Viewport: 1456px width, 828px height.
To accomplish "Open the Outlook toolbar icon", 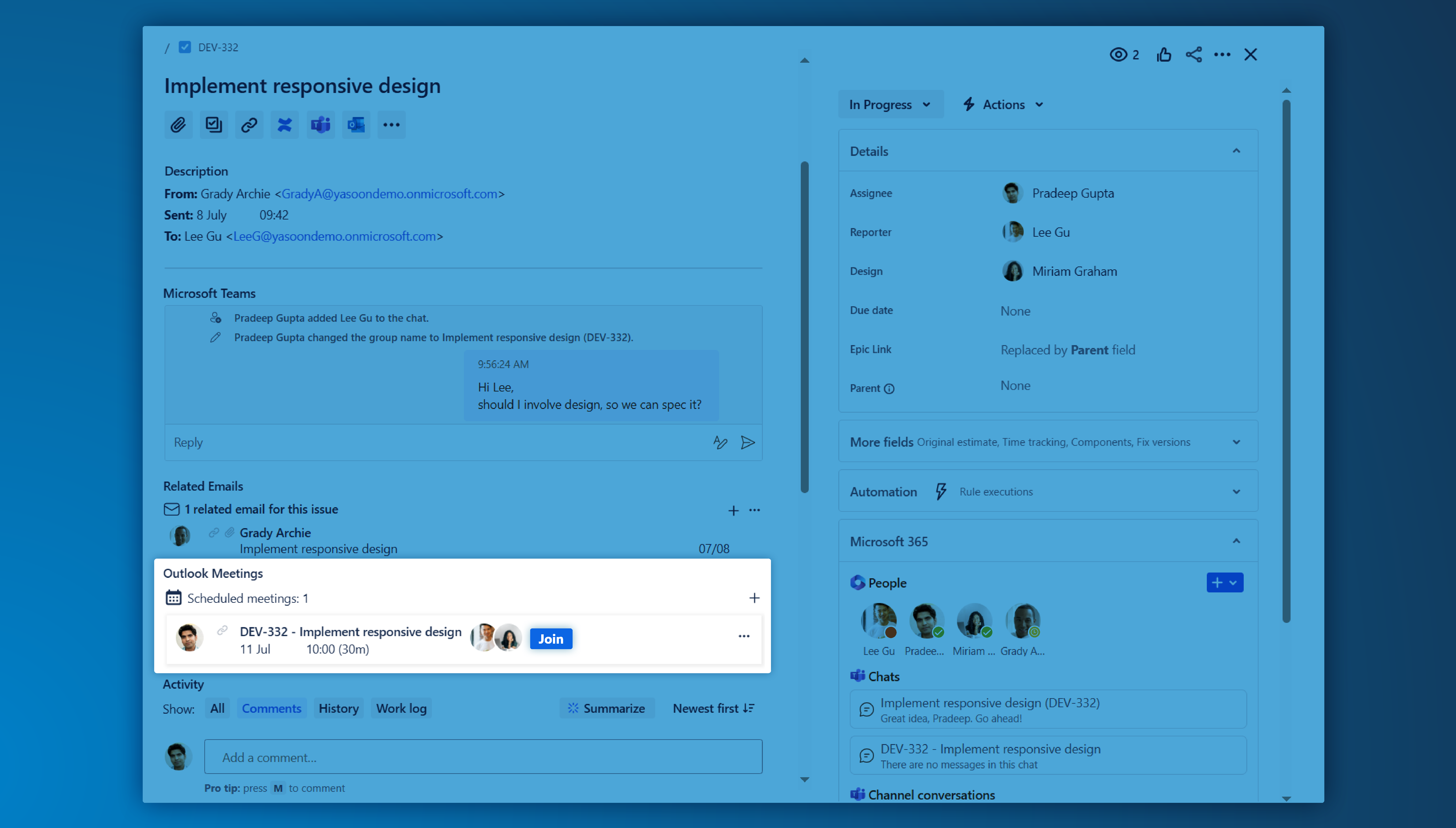I will [356, 125].
